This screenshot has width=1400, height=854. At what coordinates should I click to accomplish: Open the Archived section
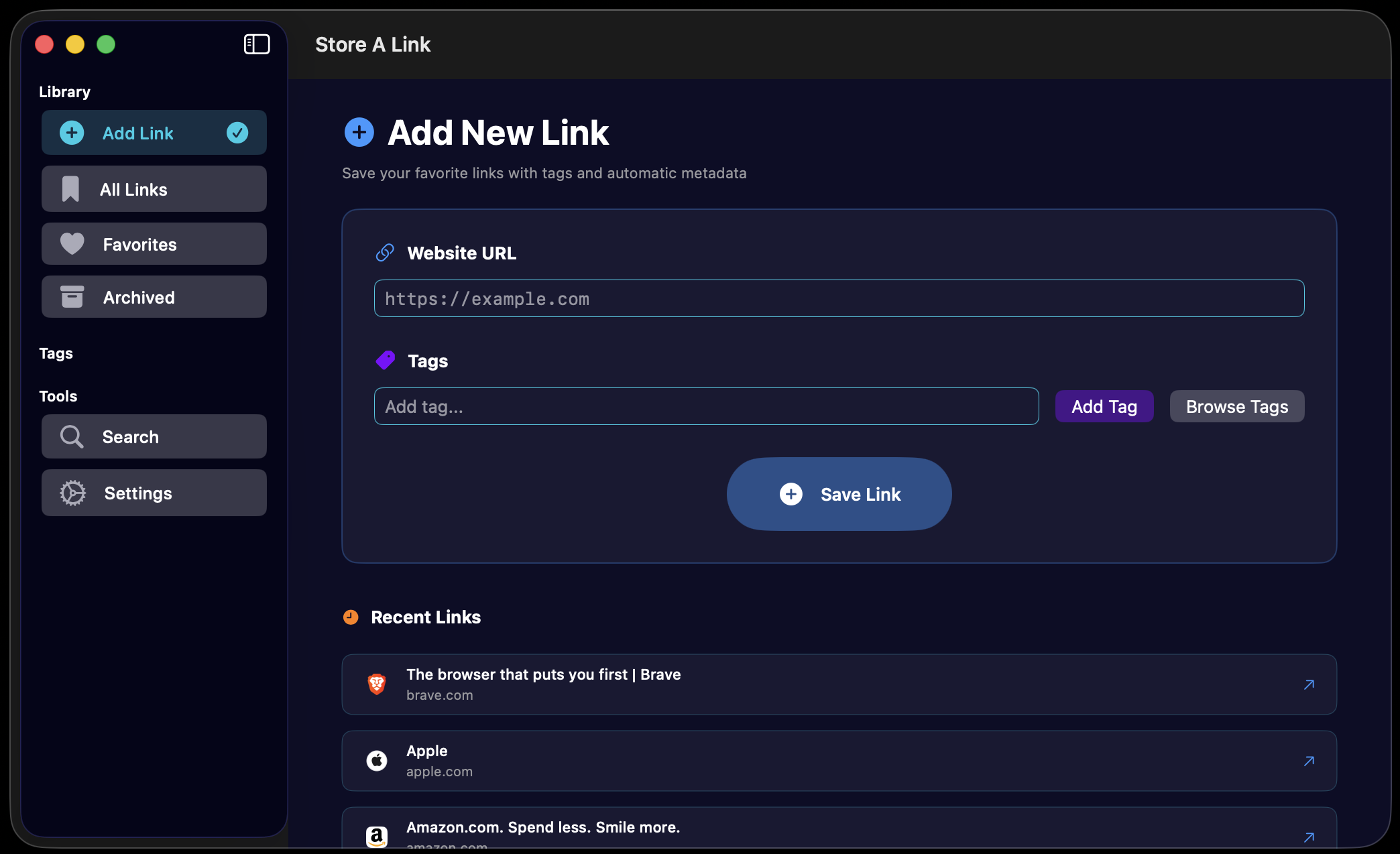coord(154,297)
